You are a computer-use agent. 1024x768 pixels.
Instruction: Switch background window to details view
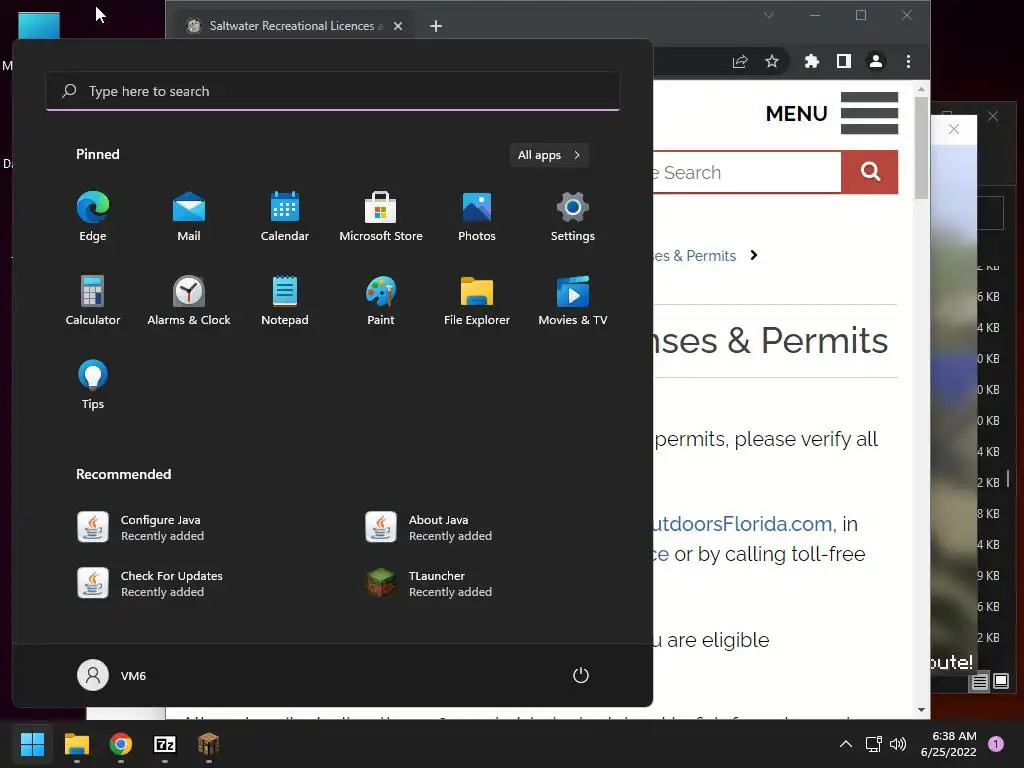[x=980, y=682]
